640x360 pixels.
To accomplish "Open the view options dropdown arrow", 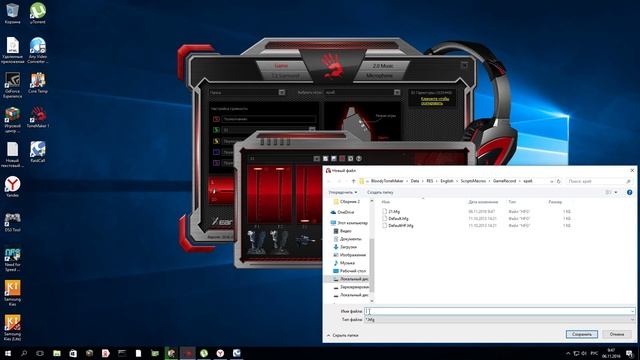I will coord(616,192).
